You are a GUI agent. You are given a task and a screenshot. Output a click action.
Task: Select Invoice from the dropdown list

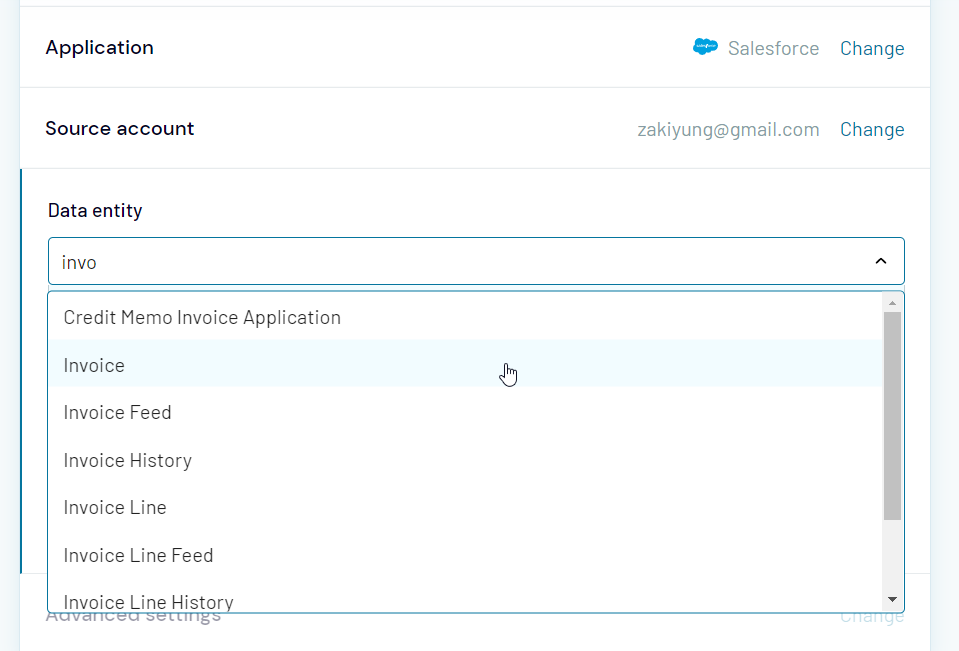point(94,365)
